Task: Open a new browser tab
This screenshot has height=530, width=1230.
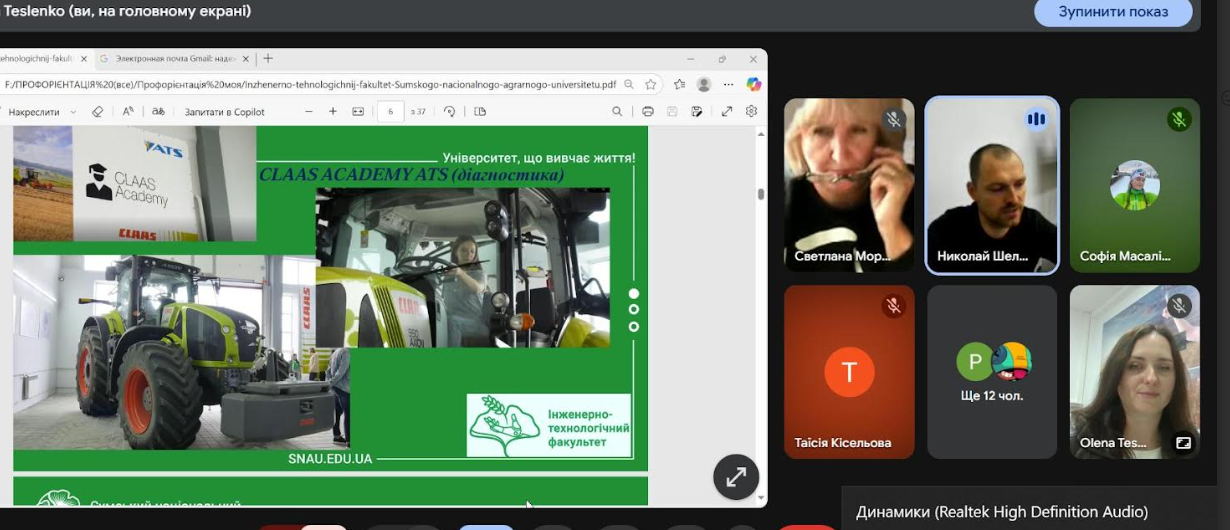Action: click(268, 59)
